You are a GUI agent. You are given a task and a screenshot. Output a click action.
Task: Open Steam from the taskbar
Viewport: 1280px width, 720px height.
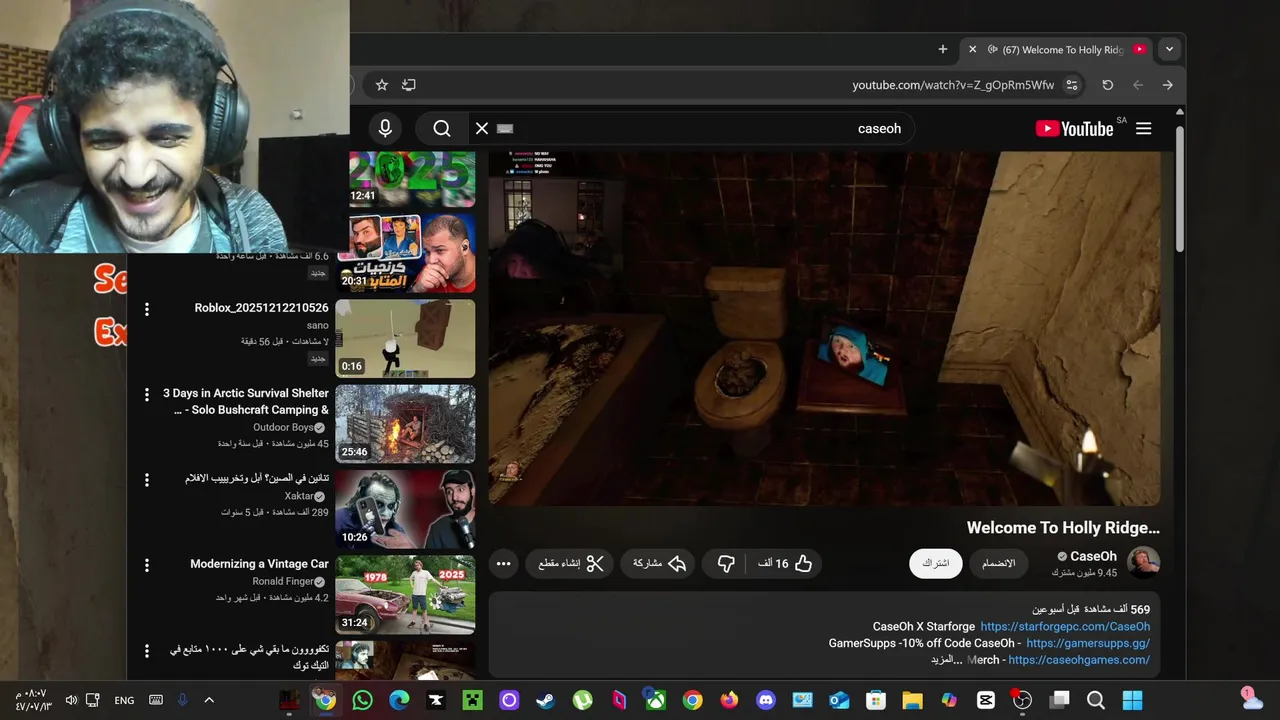[546, 700]
